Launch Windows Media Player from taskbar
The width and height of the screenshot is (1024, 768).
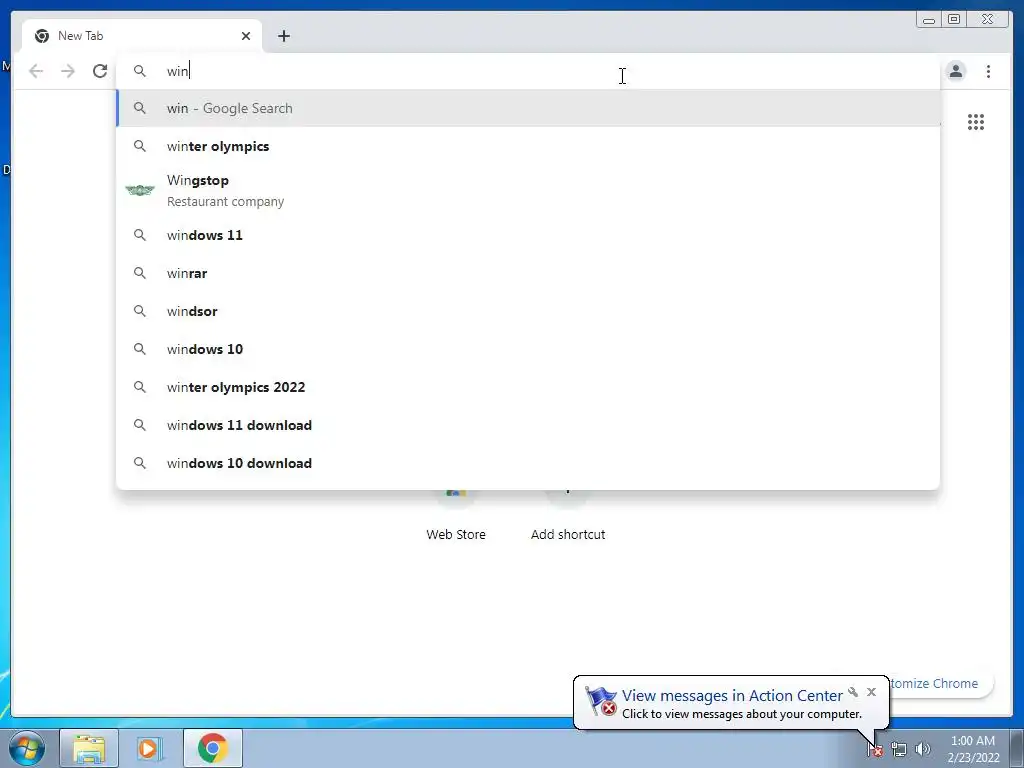coord(150,748)
